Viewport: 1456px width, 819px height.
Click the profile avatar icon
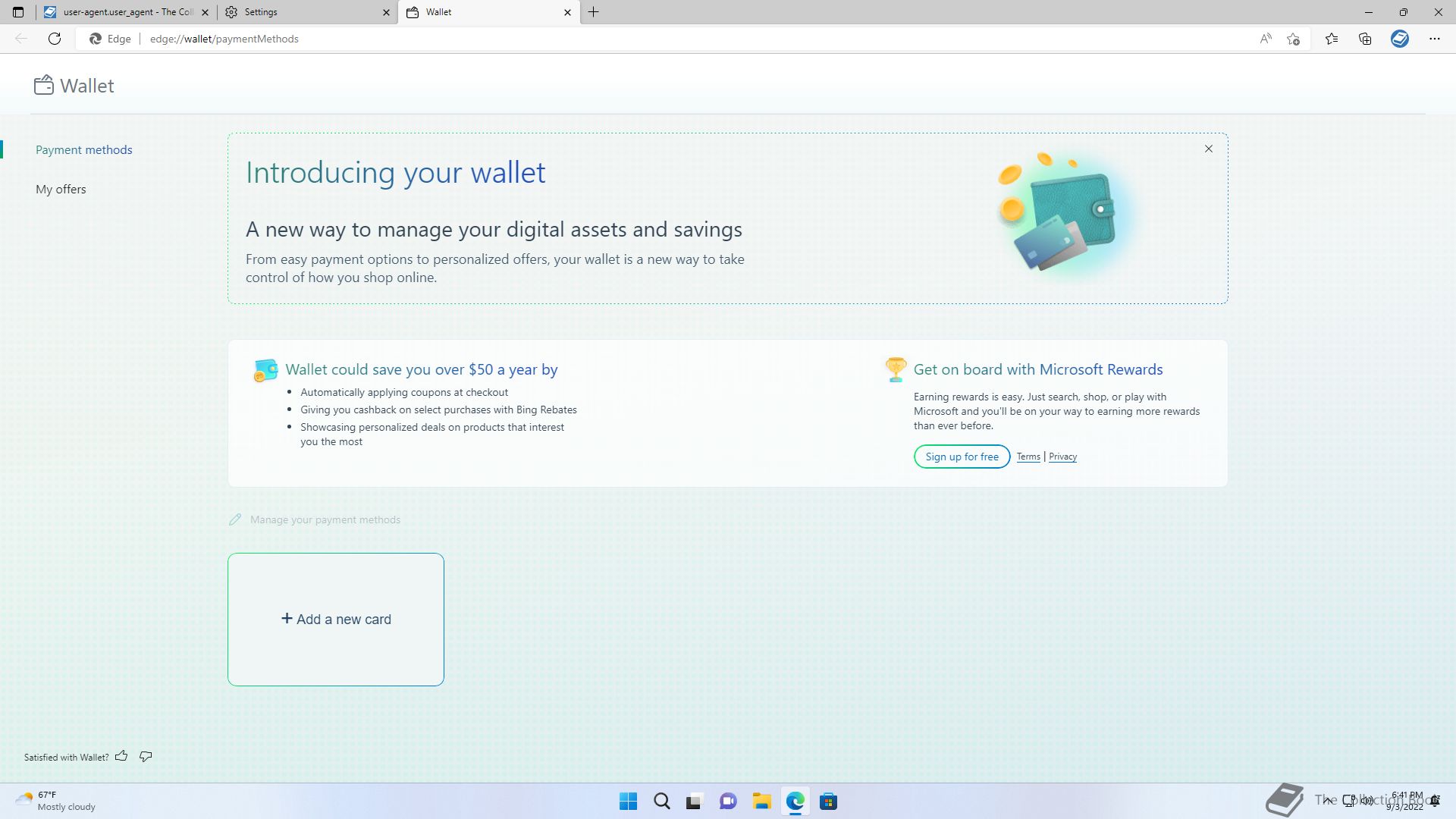click(x=1400, y=39)
